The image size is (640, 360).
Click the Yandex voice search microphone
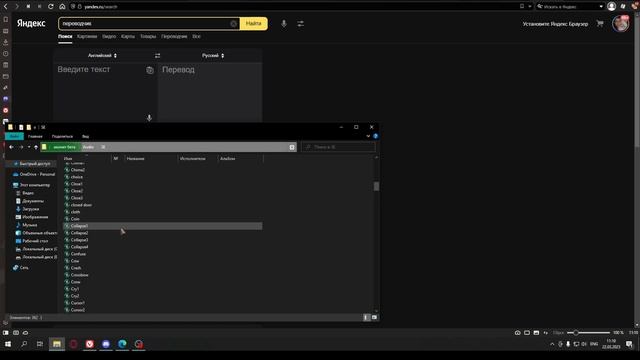(x=284, y=24)
